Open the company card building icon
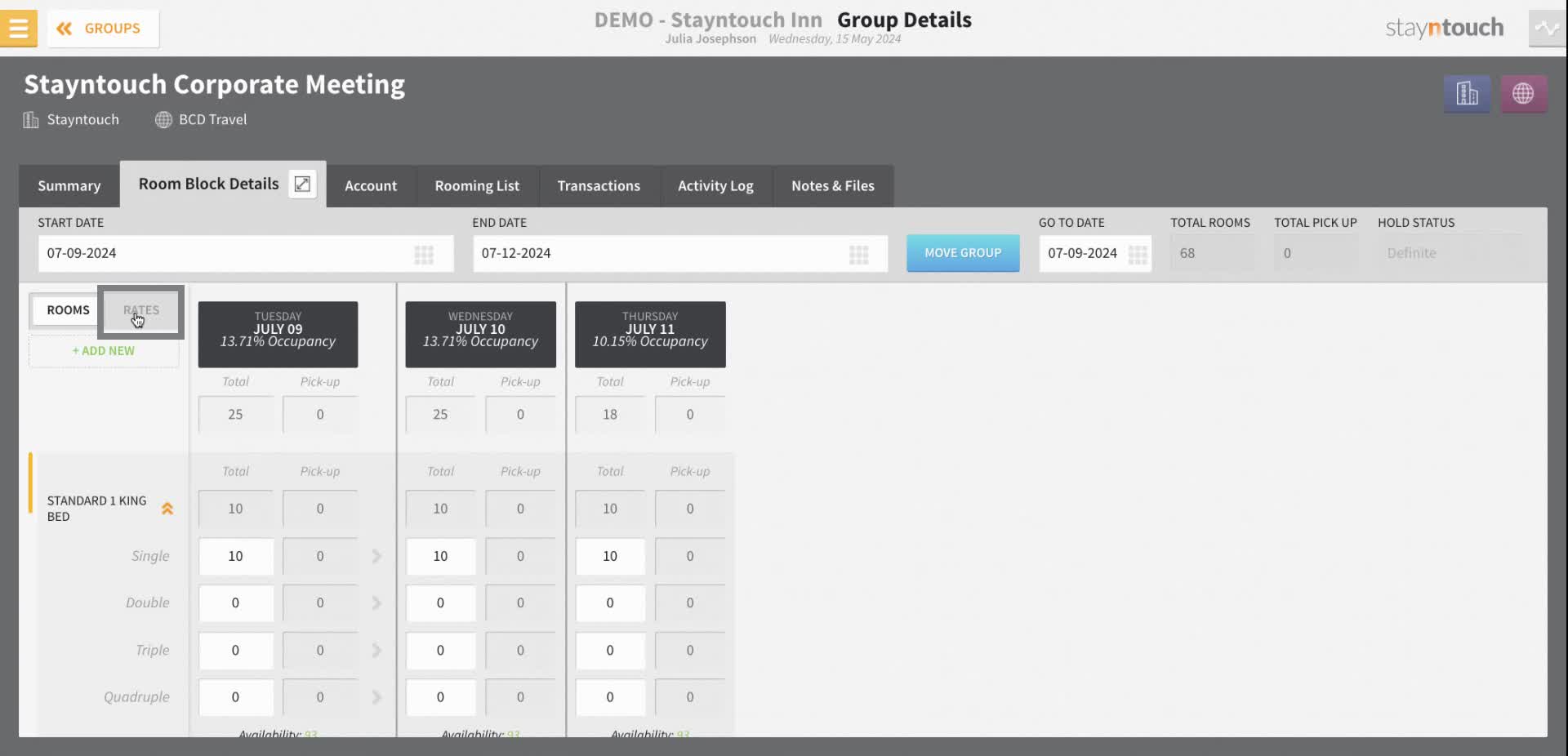Image resolution: width=1568 pixels, height=756 pixels. click(1467, 94)
